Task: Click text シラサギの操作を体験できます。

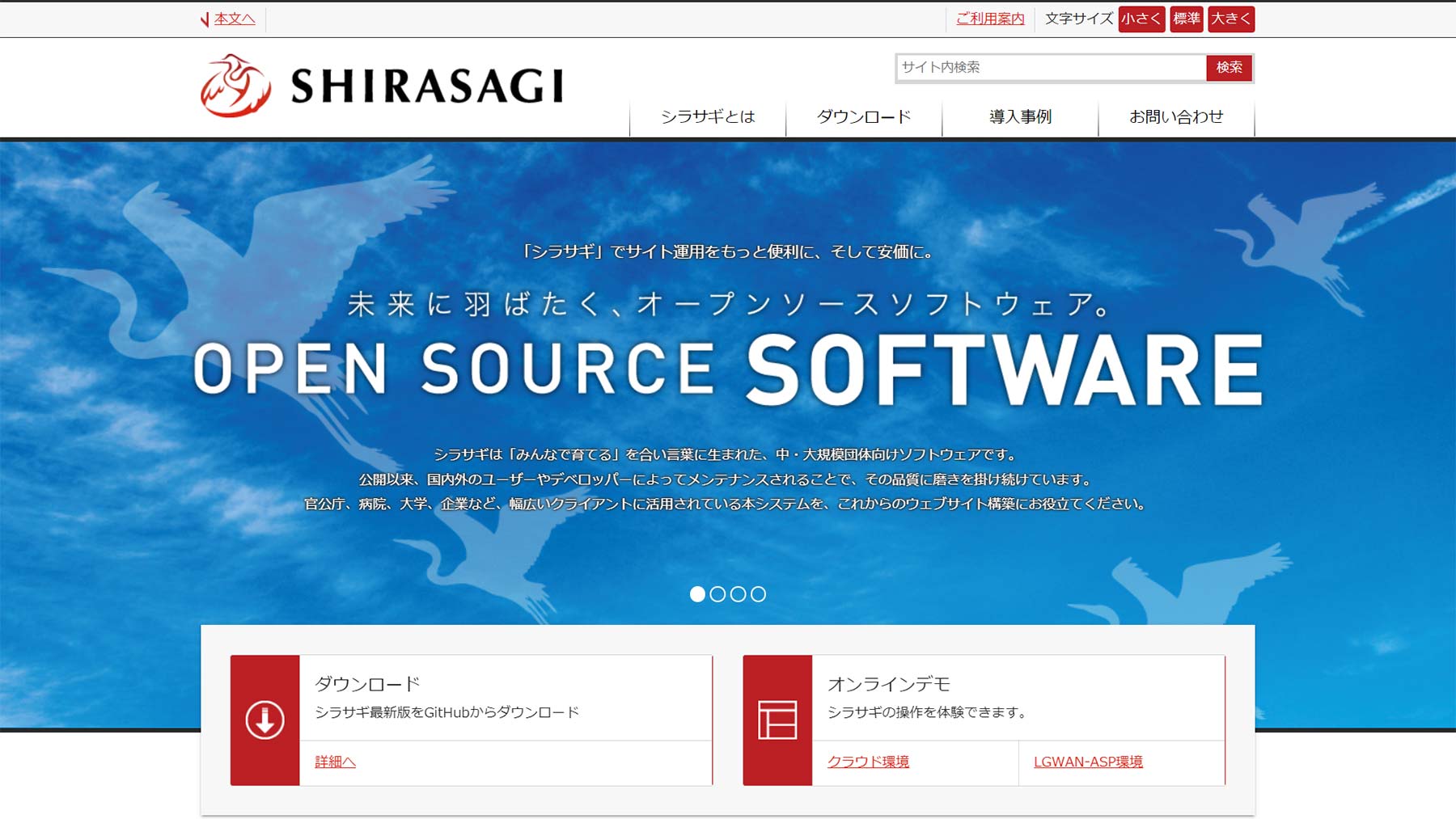Action: point(928,712)
